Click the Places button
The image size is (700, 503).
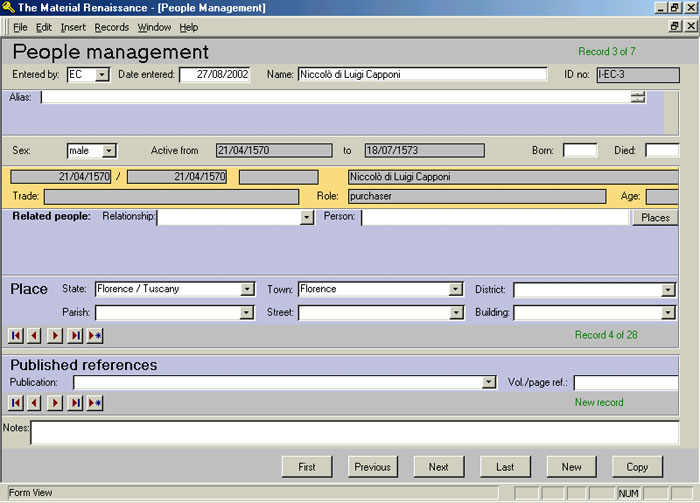click(655, 217)
